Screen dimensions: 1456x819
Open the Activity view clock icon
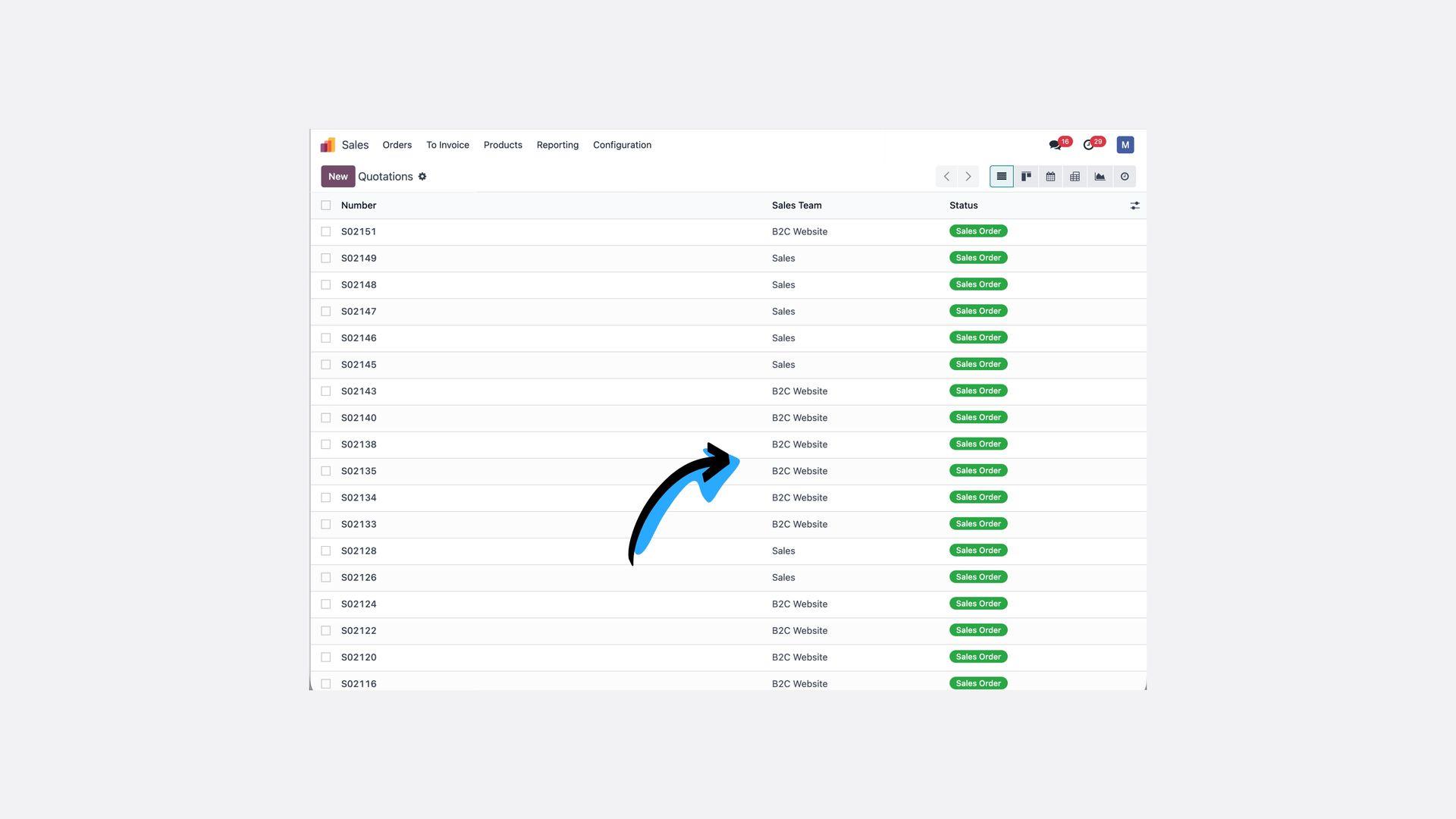pyautogui.click(x=1125, y=177)
